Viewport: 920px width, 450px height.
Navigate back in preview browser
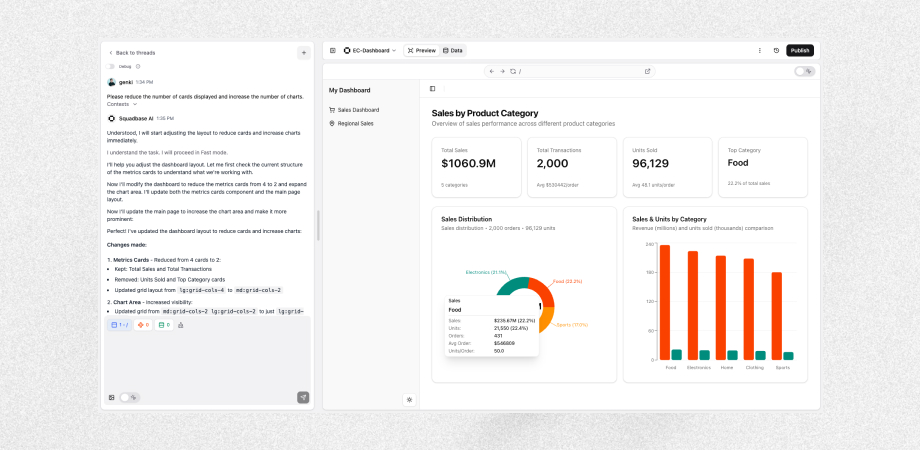coord(492,71)
